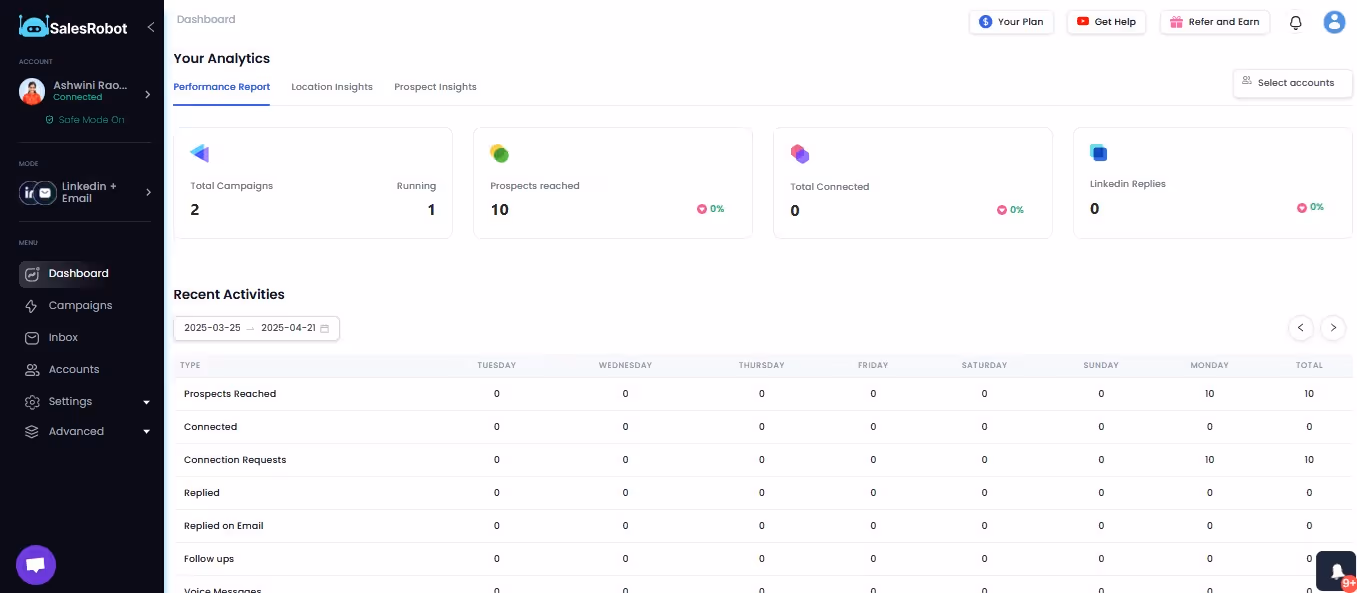
Task: Expand the Settings menu
Action: 146,402
